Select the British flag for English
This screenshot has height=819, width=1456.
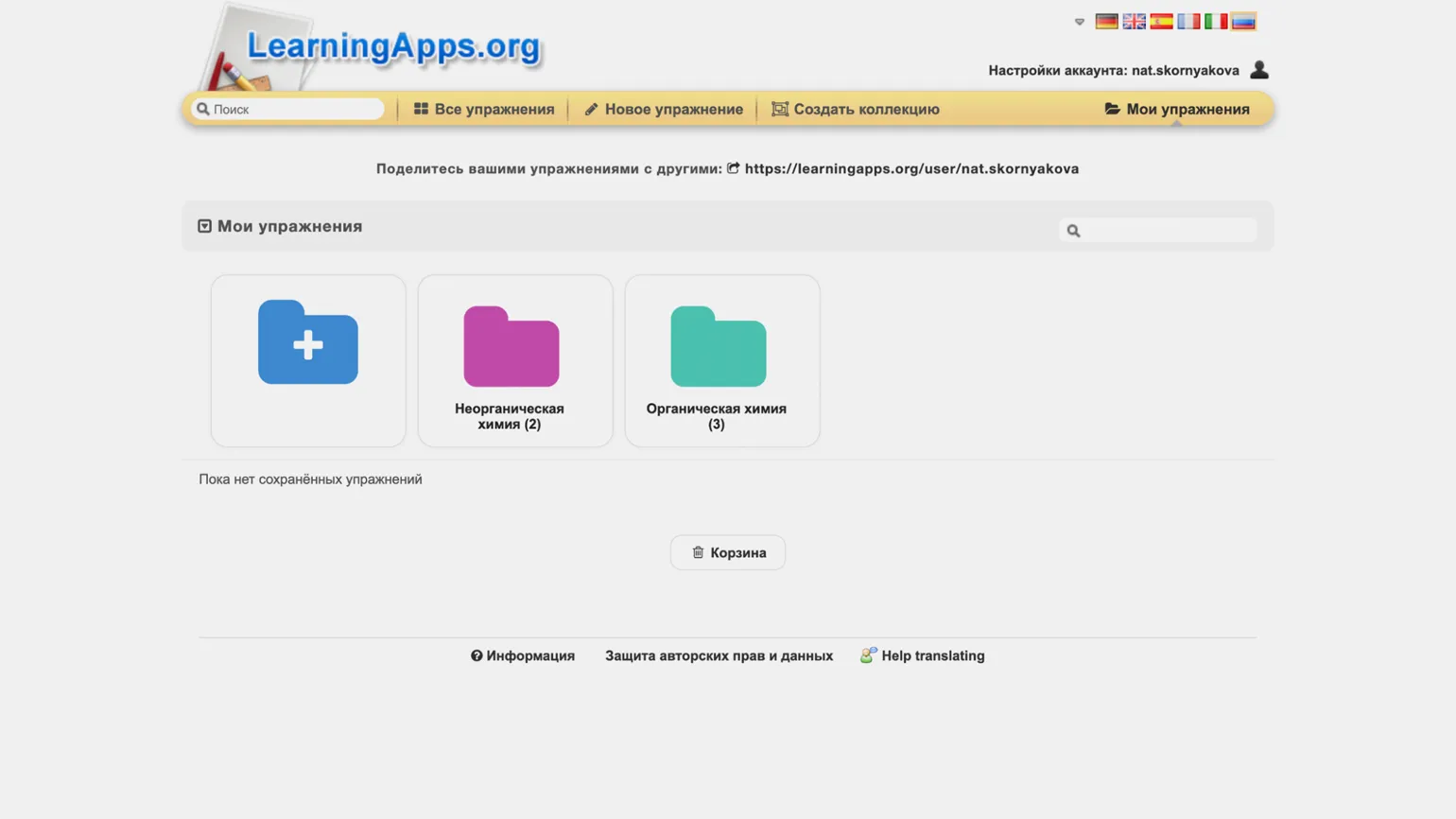click(x=1134, y=22)
